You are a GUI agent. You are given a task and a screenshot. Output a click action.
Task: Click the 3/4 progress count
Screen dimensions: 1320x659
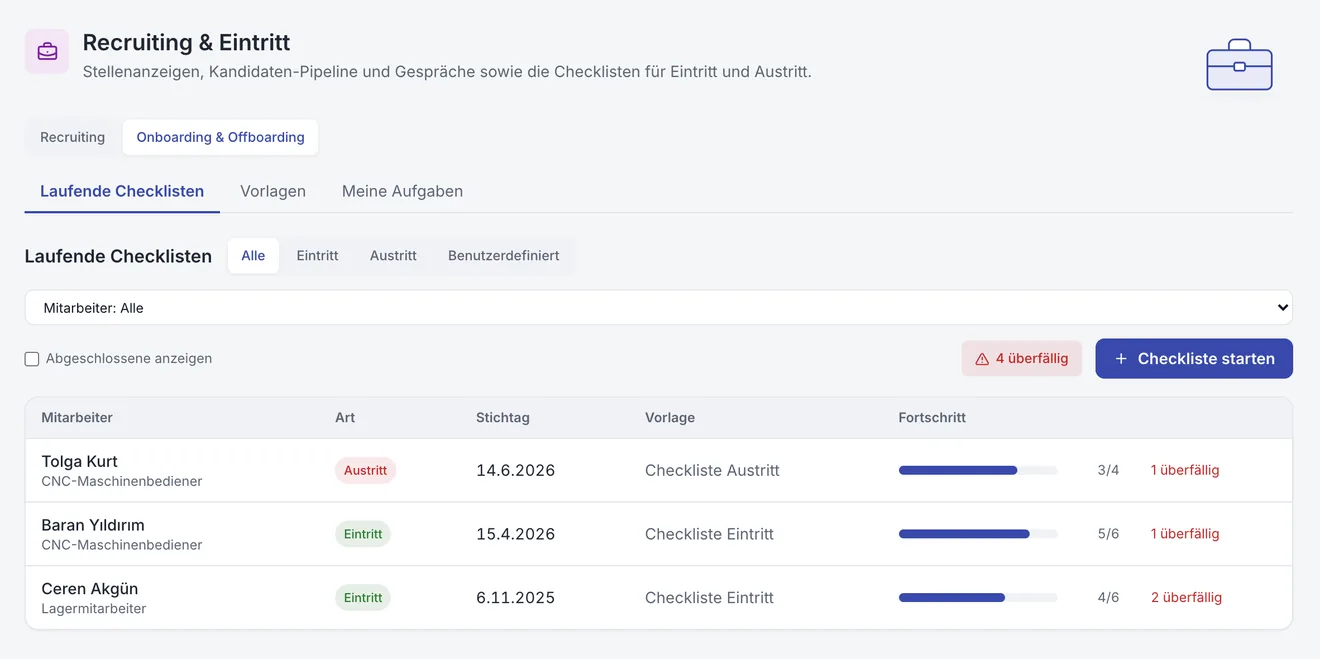(1108, 470)
